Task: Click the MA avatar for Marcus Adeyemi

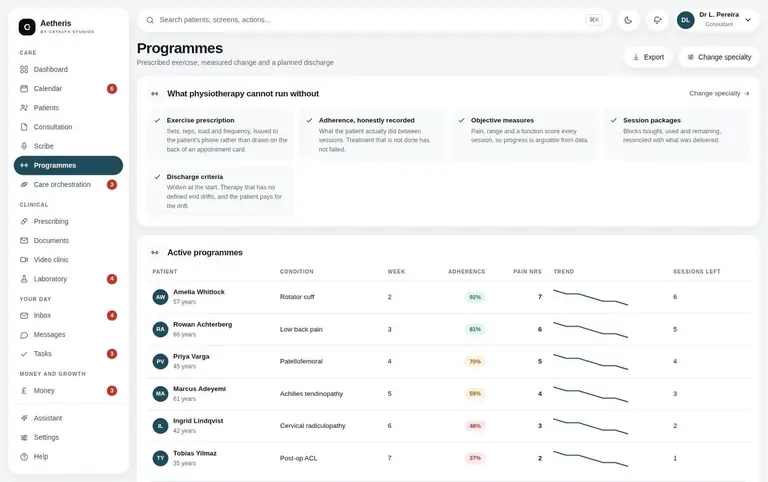Action: coord(160,394)
